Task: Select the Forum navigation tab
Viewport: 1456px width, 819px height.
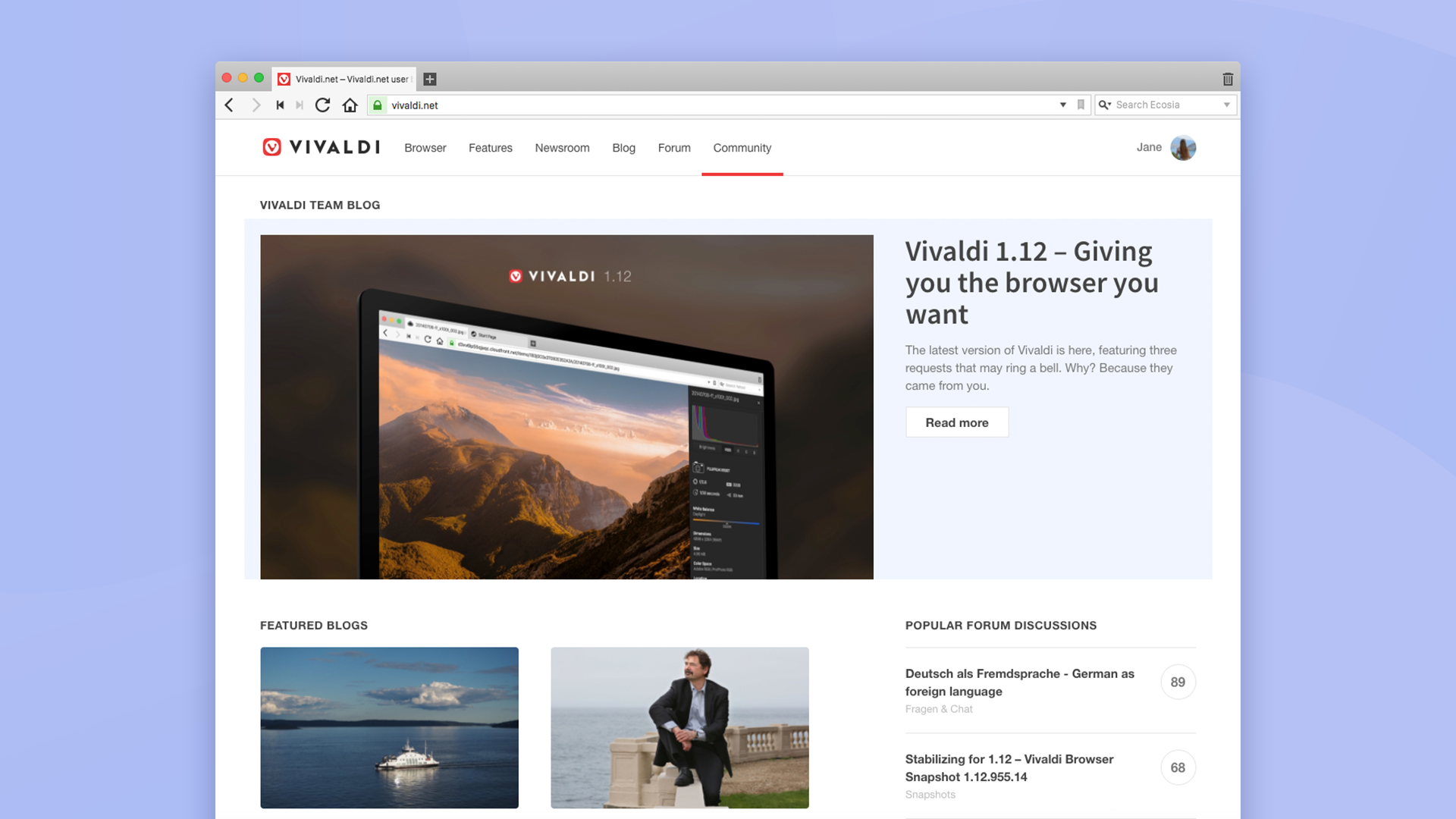Action: click(674, 147)
